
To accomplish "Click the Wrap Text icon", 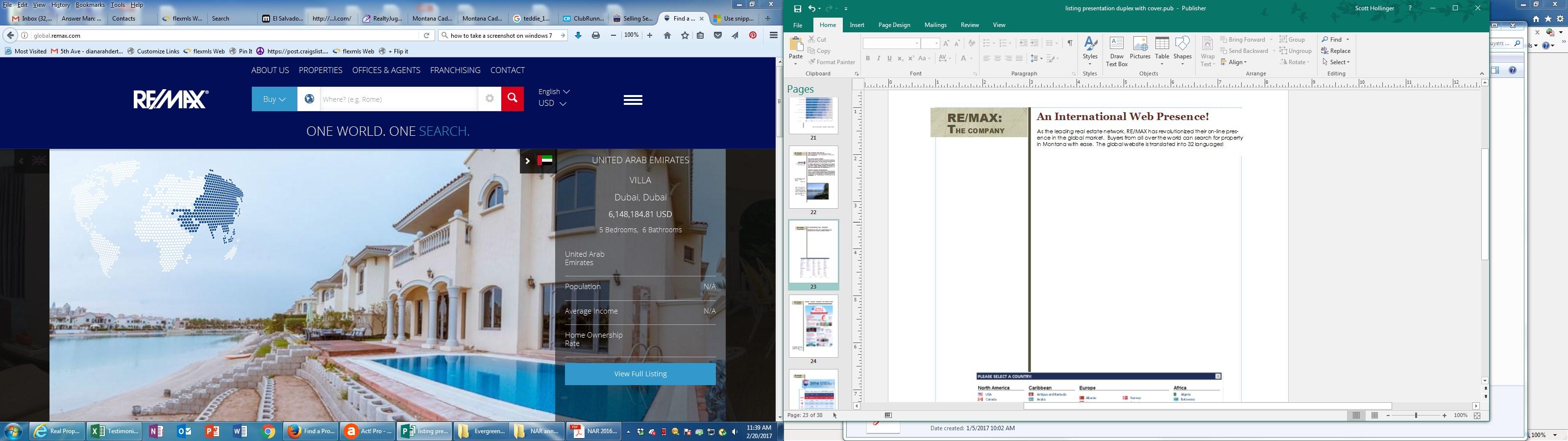I will (x=1208, y=51).
